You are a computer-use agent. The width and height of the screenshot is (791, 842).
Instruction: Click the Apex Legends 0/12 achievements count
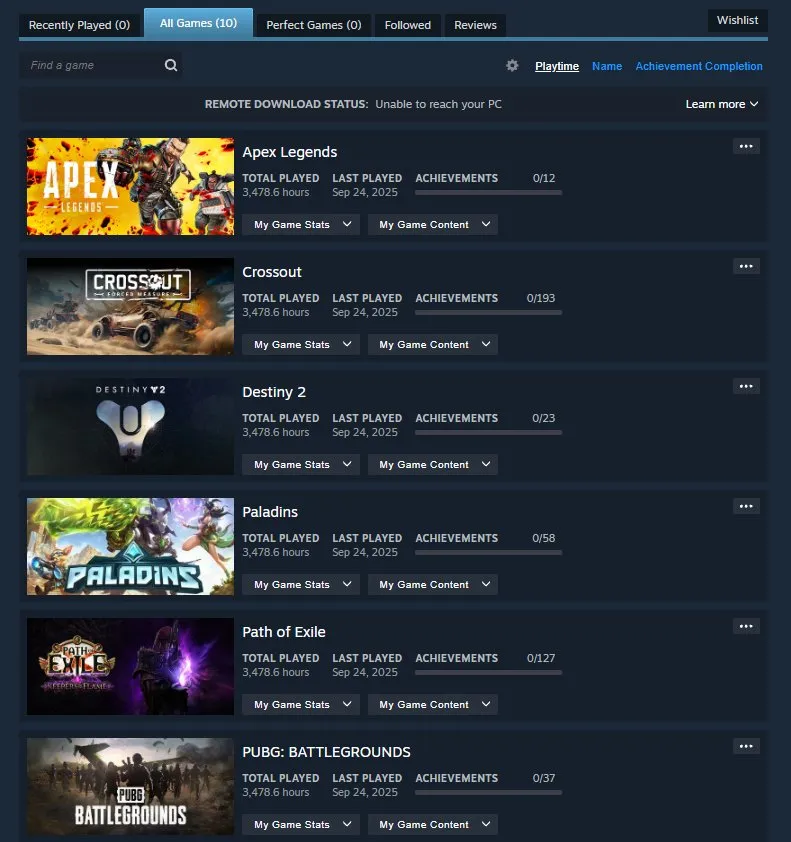pos(544,178)
